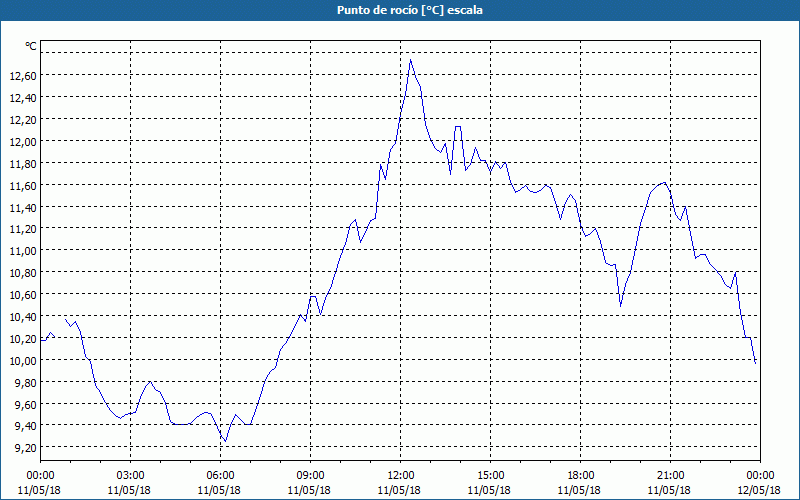Click the 9,60 axis value
The height and width of the screenshot is (500, 800).
point(26,404)
